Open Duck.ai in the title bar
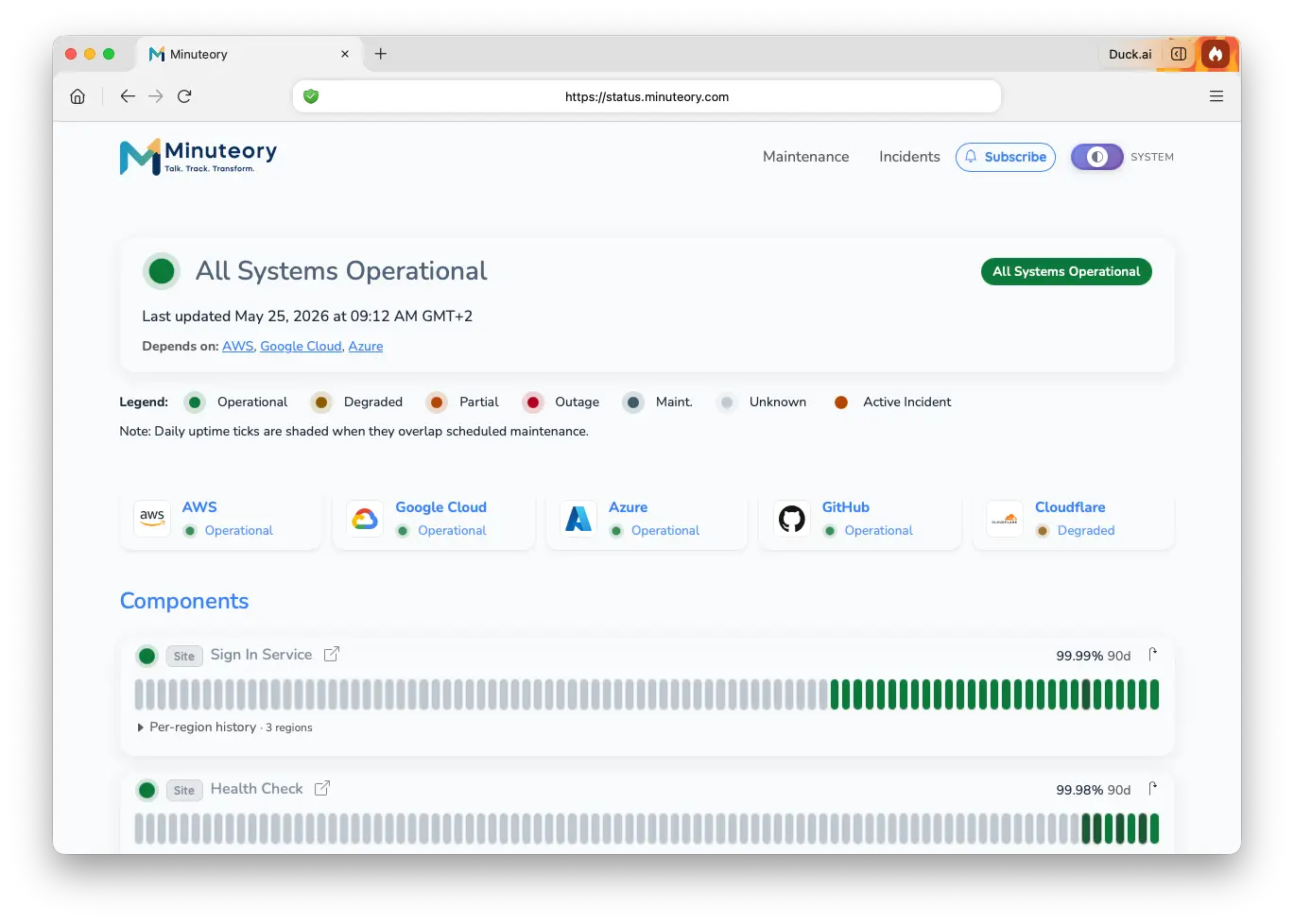 (1130, 54)
